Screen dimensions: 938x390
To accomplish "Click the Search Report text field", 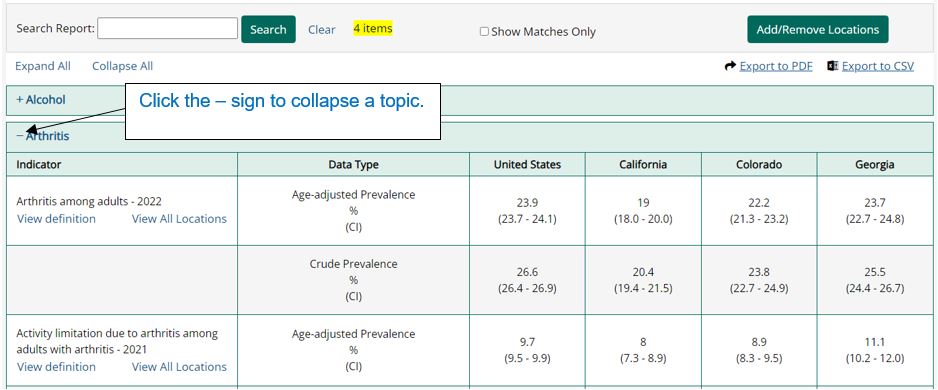I will point(168,28).
